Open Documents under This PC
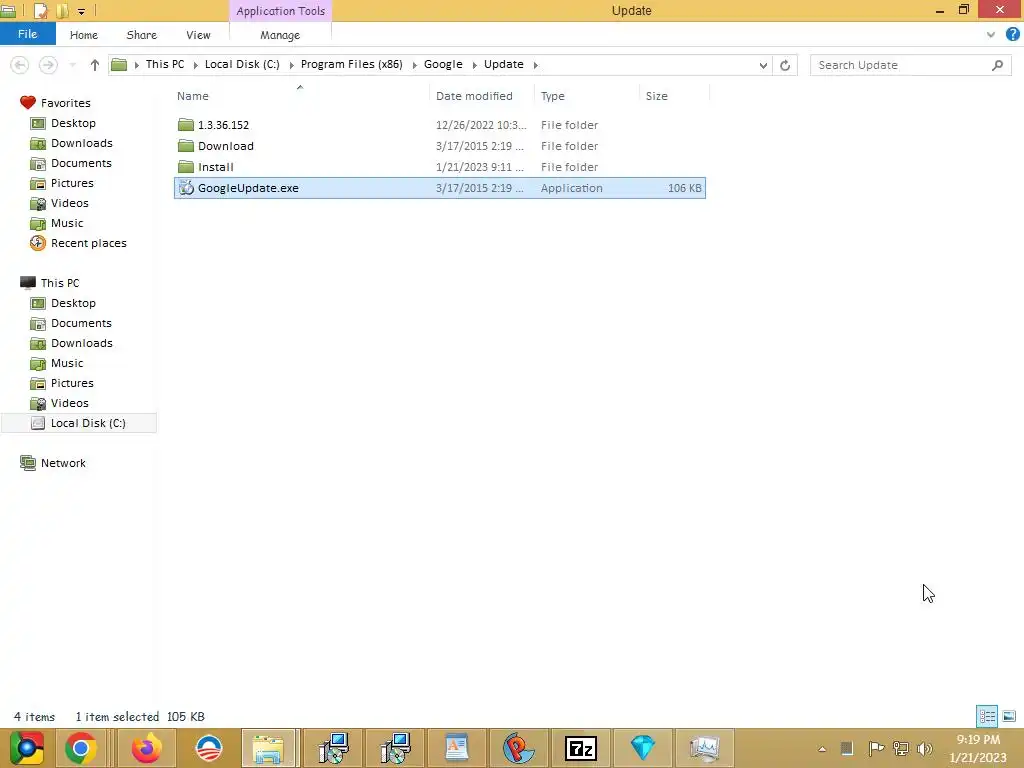Screen dimensions: 1024x768 pos(81,323)
